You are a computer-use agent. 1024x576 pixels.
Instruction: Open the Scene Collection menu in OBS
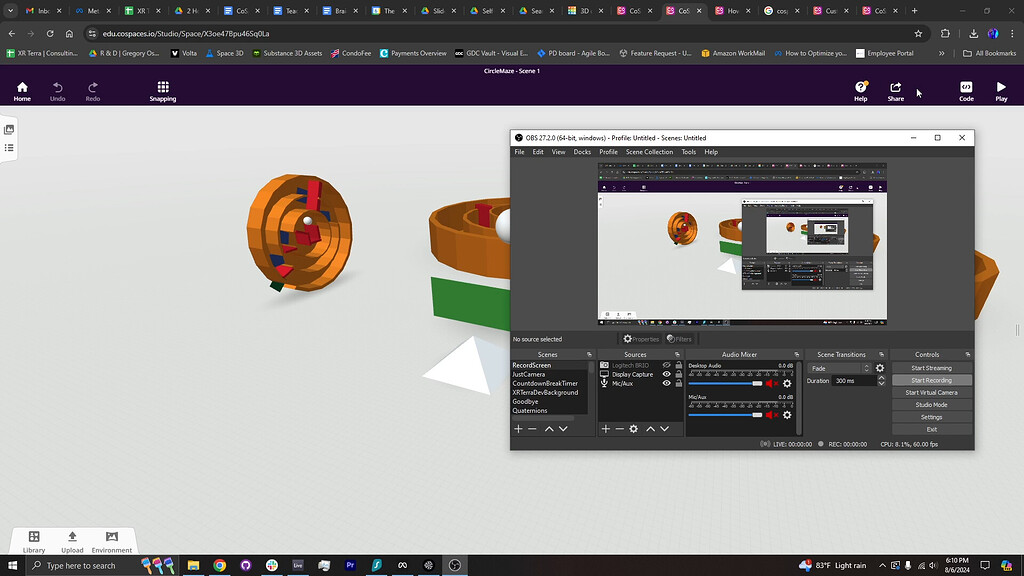(650, 152)
